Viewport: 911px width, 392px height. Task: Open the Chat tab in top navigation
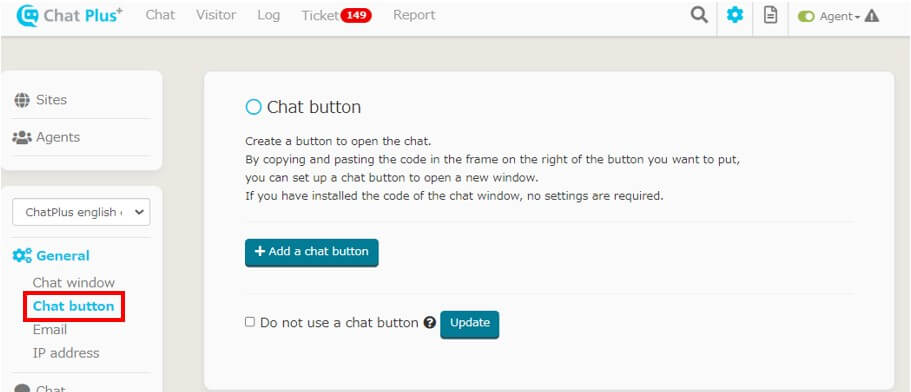click(x=160, y=15)
